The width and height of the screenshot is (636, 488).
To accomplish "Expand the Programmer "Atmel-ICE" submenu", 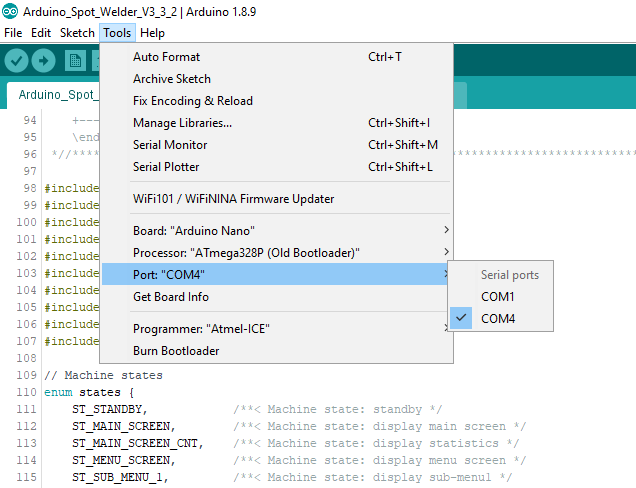I will [x=277, y=329].
